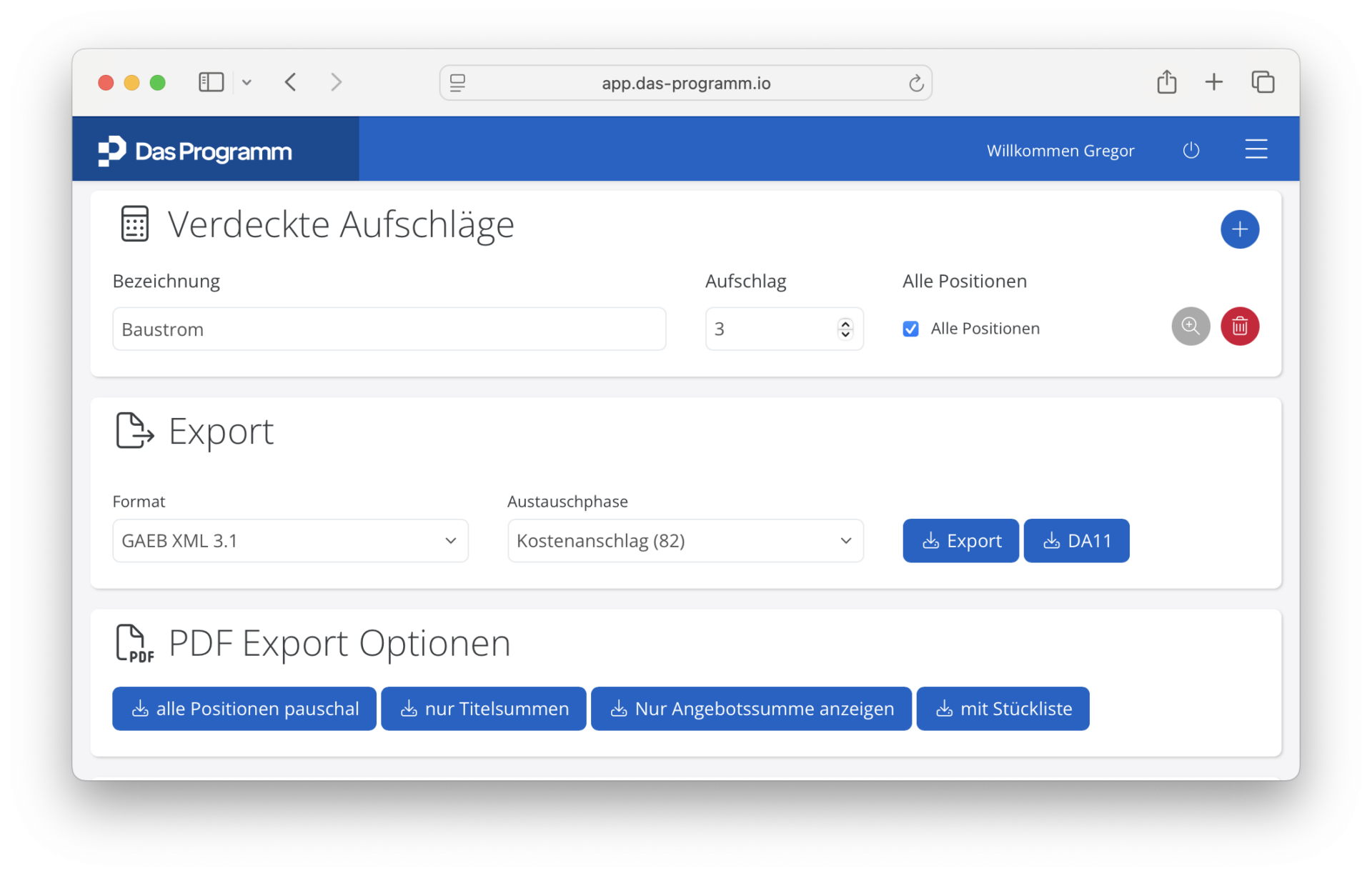Click the mit Stückliste button
The image size is (1372, 876).
[x=1002, y=709]
